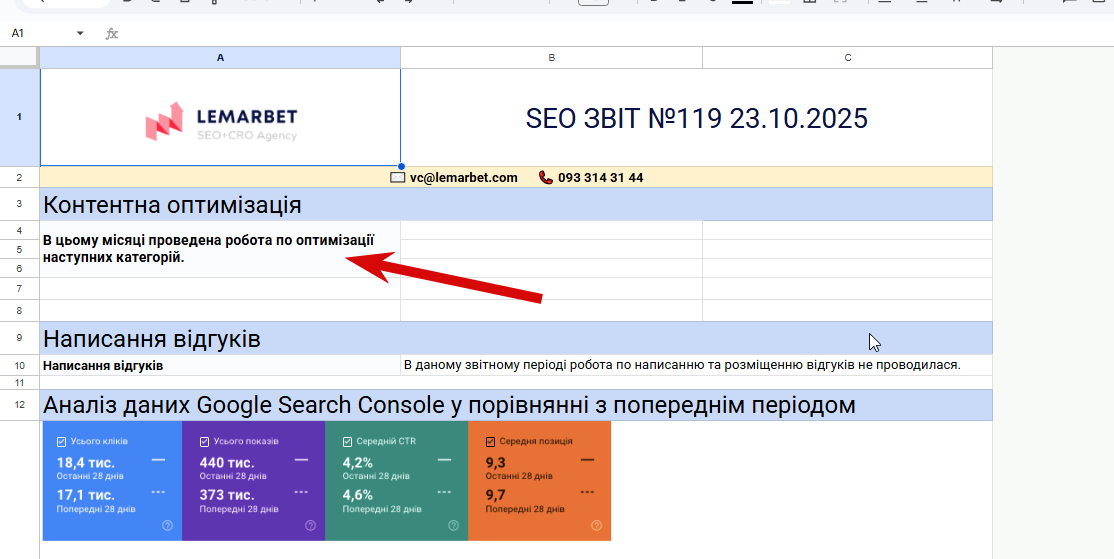Select row 9 header
Image resolution: width=1114 pixels, height=559 pixels.
[x=20, y=338]
